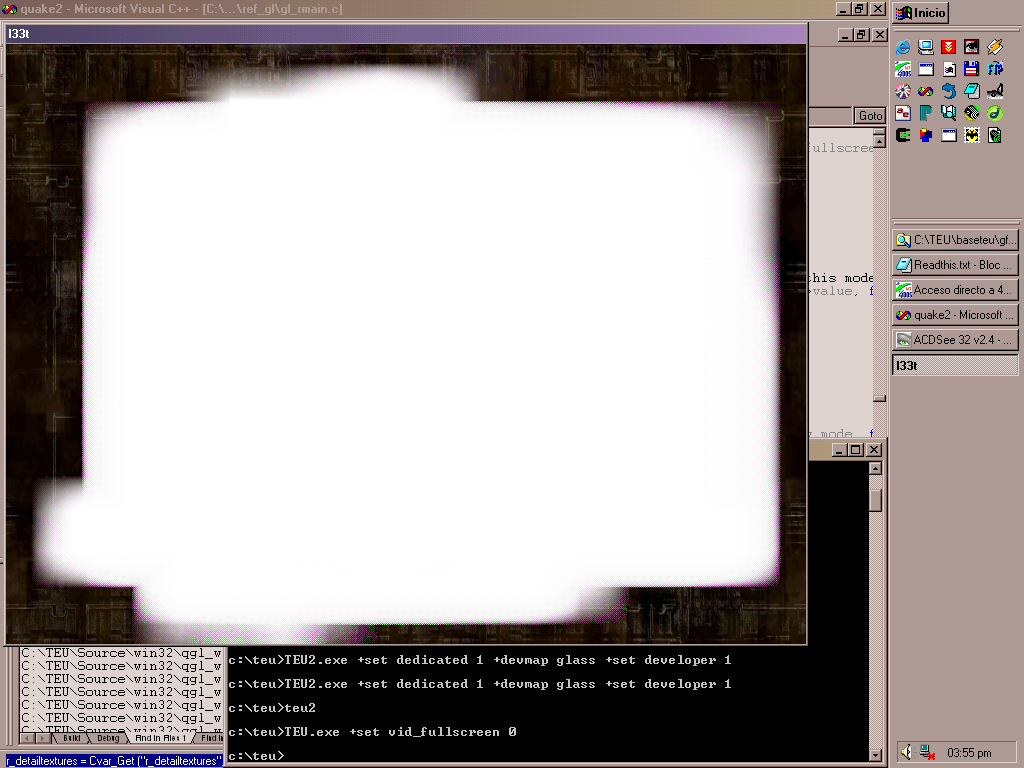Click the 'r_detailtextures = Cvar_Get' status bar text

click(x=114, y=761)
